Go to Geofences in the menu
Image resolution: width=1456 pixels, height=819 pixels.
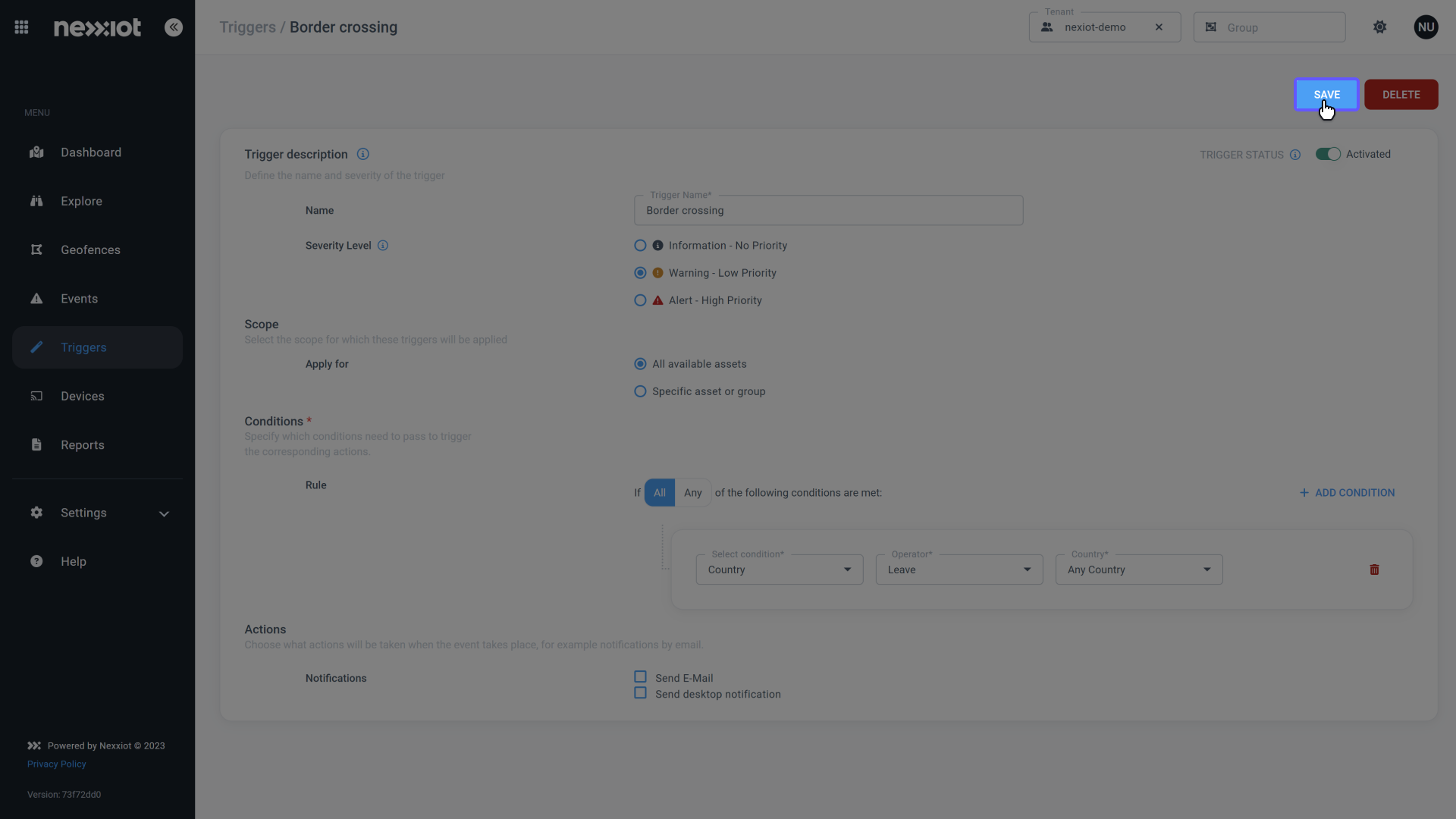[97, 249]
